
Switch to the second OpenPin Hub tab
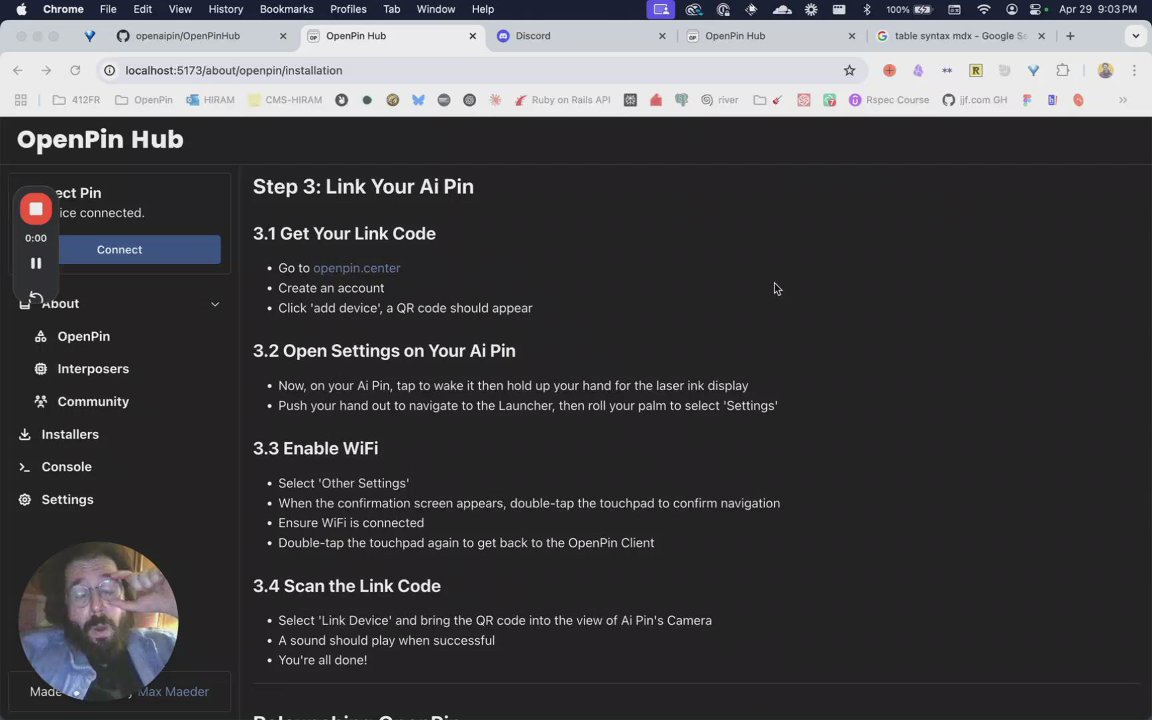click(x=735, y=36)
